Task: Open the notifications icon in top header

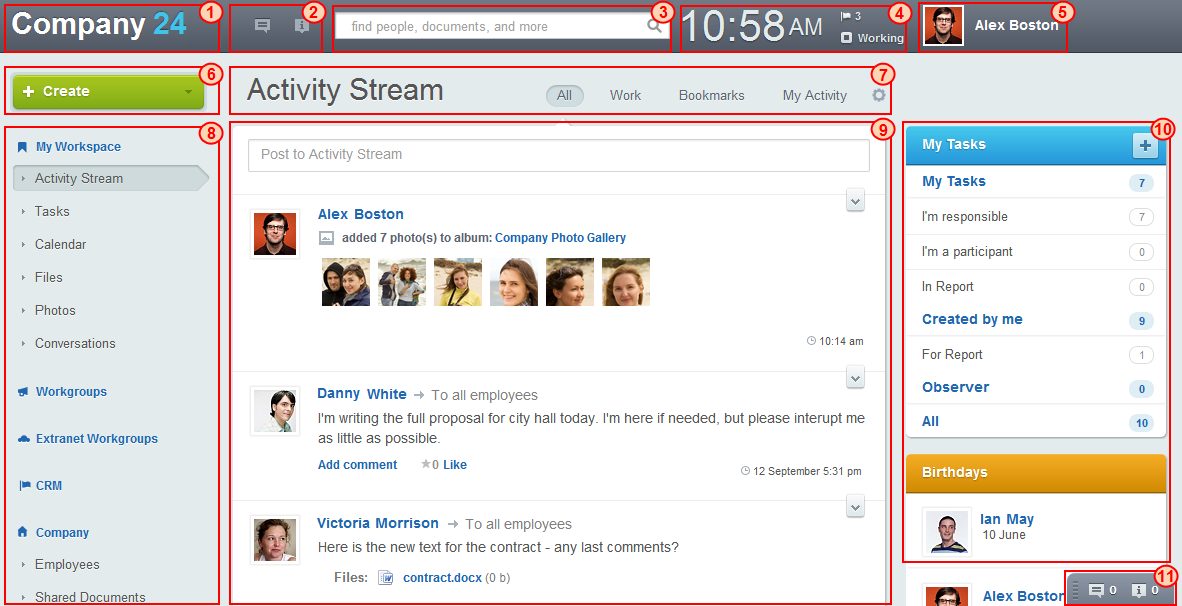Action: [301, 27]
